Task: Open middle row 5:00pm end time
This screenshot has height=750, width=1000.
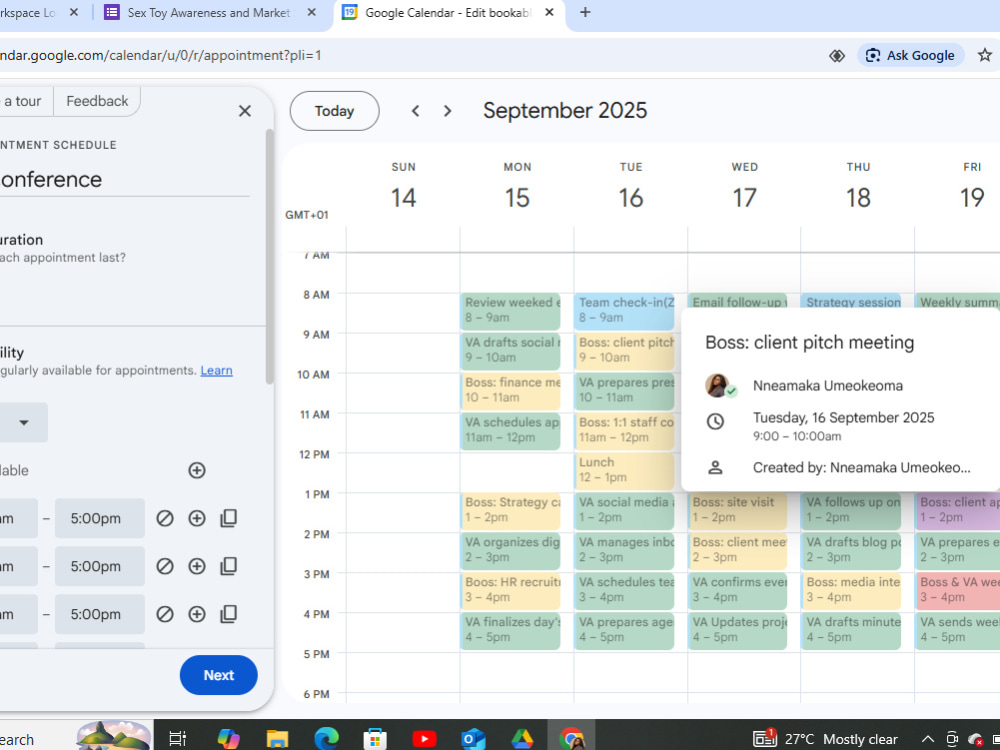Action: (x=99, y=566)
